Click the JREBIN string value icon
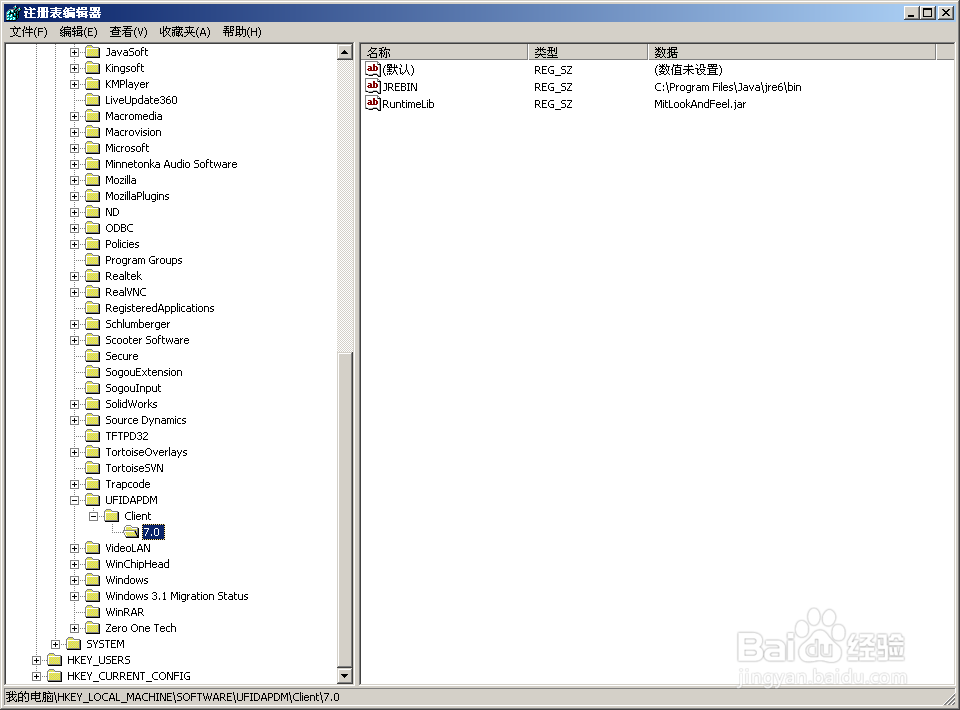Image resolution: width=960 pixels, height=710 pixels. pos(373,86)
